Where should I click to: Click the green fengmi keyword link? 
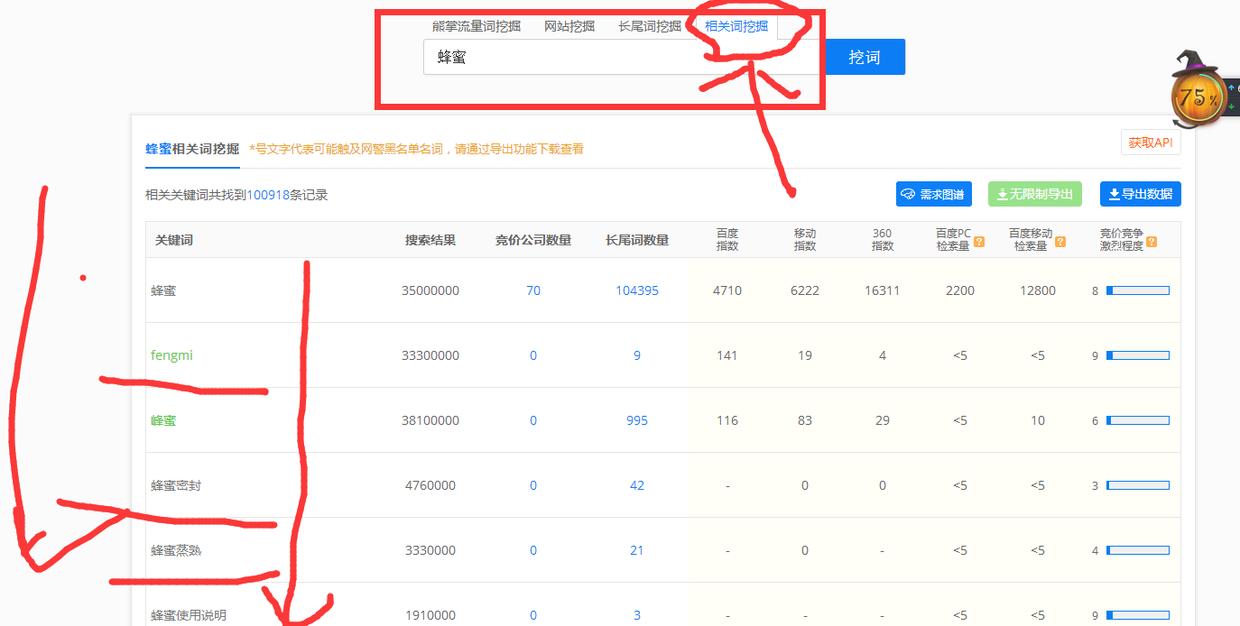[172, 355]
